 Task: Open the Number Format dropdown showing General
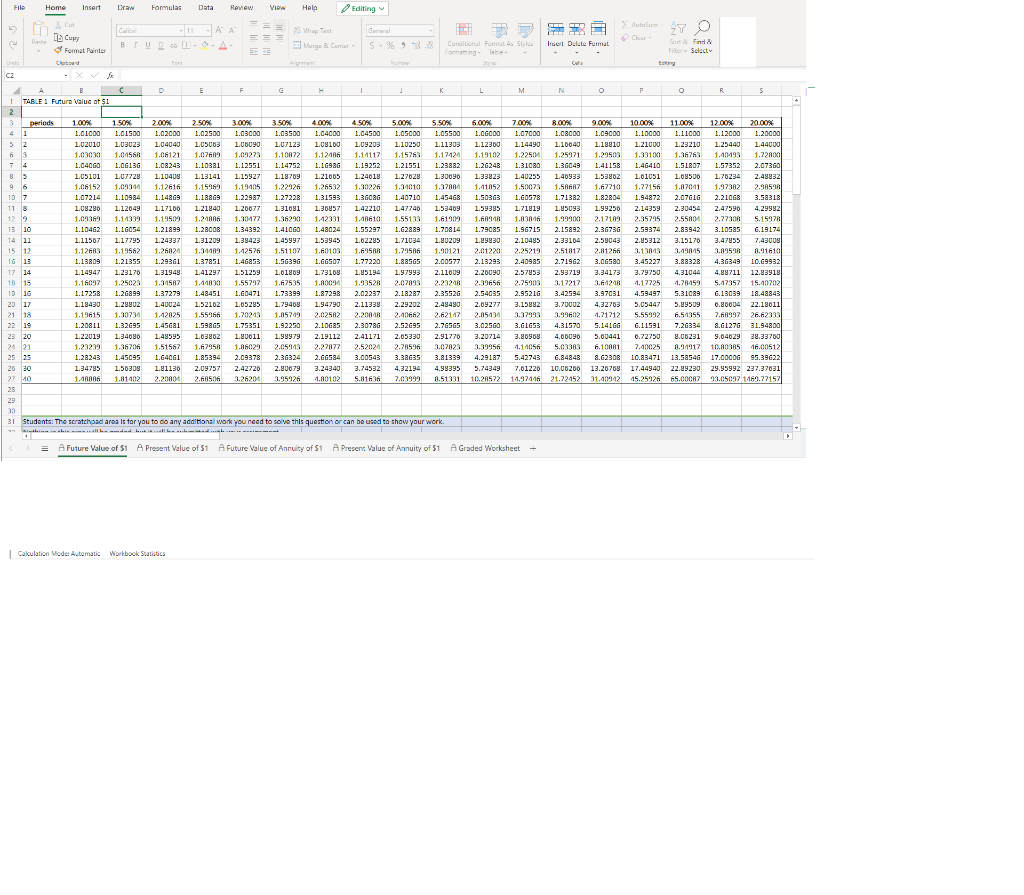pyautogui.click(x=399, y=30)
